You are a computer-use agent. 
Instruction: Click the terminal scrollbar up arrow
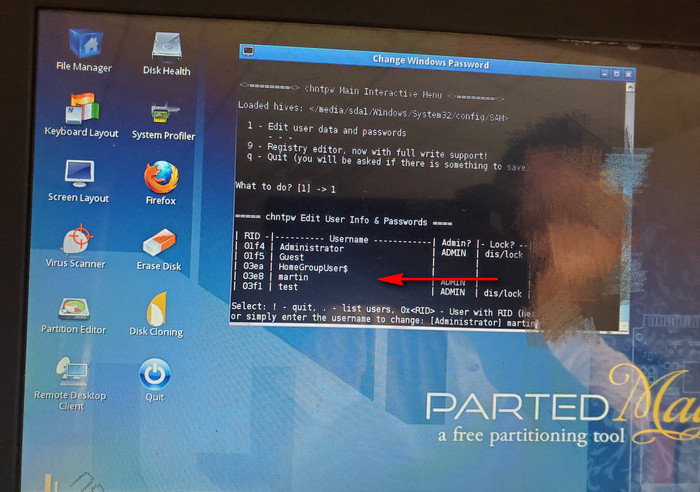pos(630,88)
